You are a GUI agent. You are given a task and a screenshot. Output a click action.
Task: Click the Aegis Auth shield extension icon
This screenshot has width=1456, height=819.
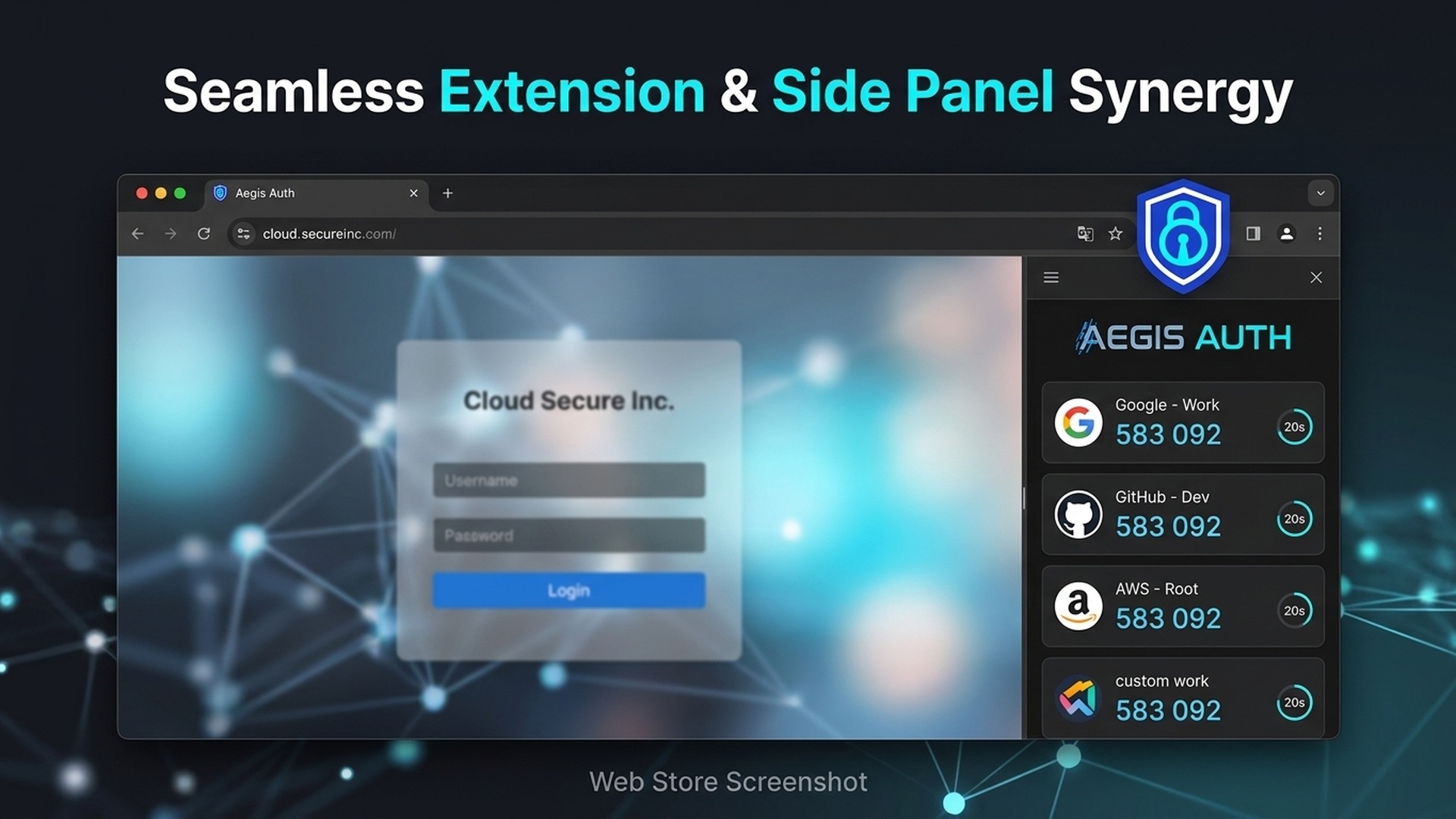1183,236
